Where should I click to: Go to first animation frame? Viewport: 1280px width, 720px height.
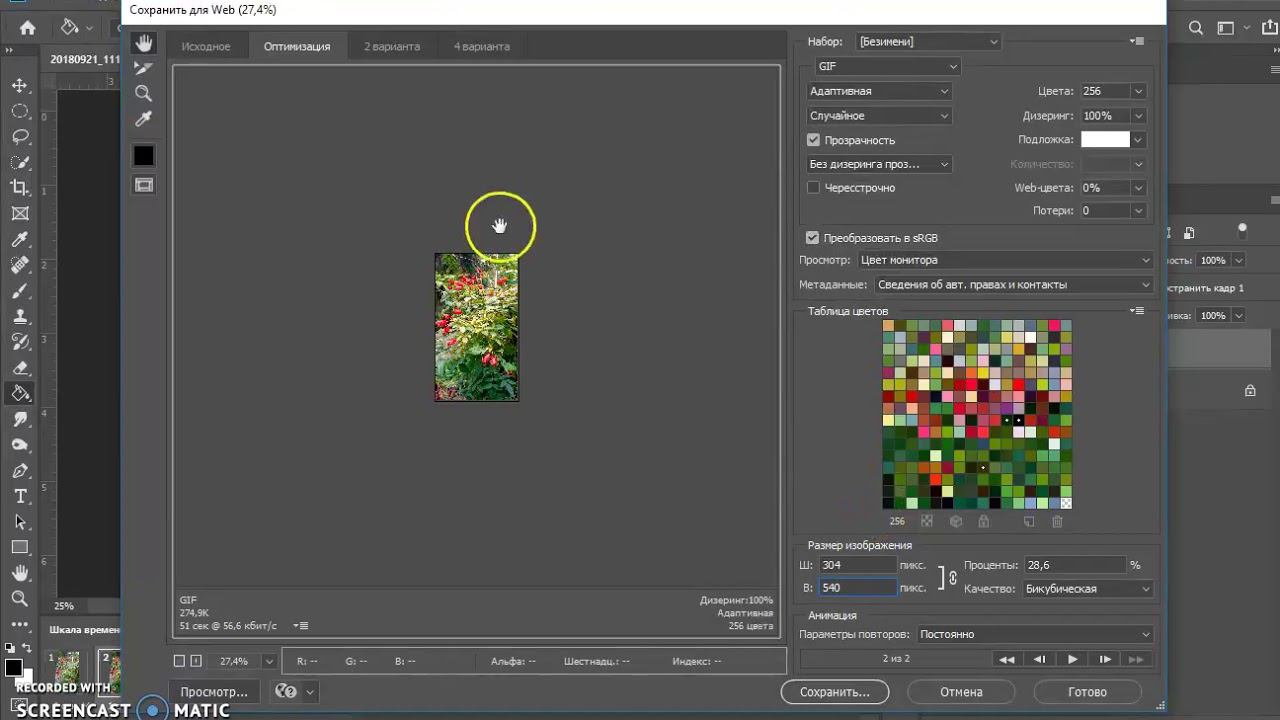(x=1007, y=659)
